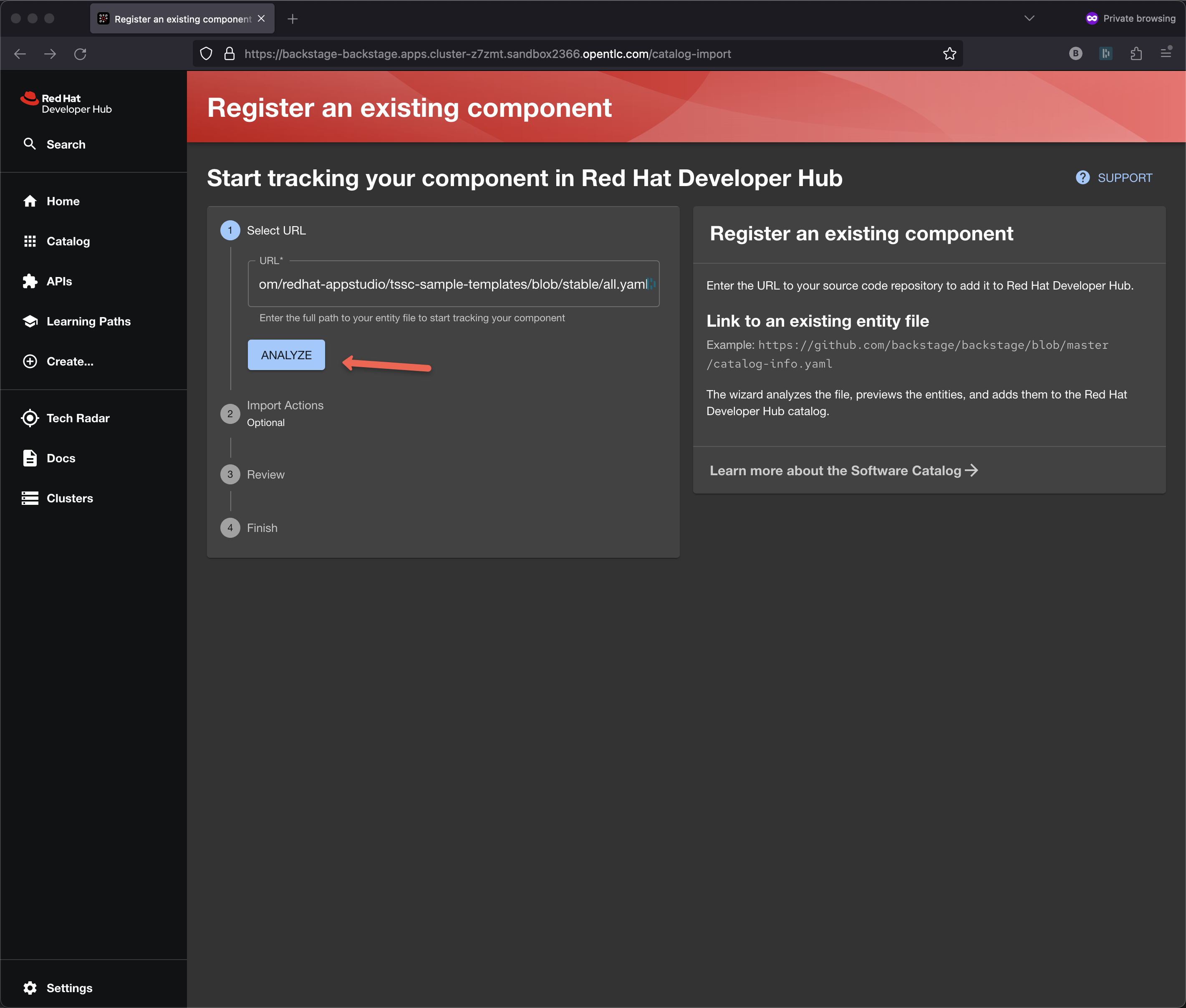
Task: Open Docs from sidebar
Action: click(61, 458)
